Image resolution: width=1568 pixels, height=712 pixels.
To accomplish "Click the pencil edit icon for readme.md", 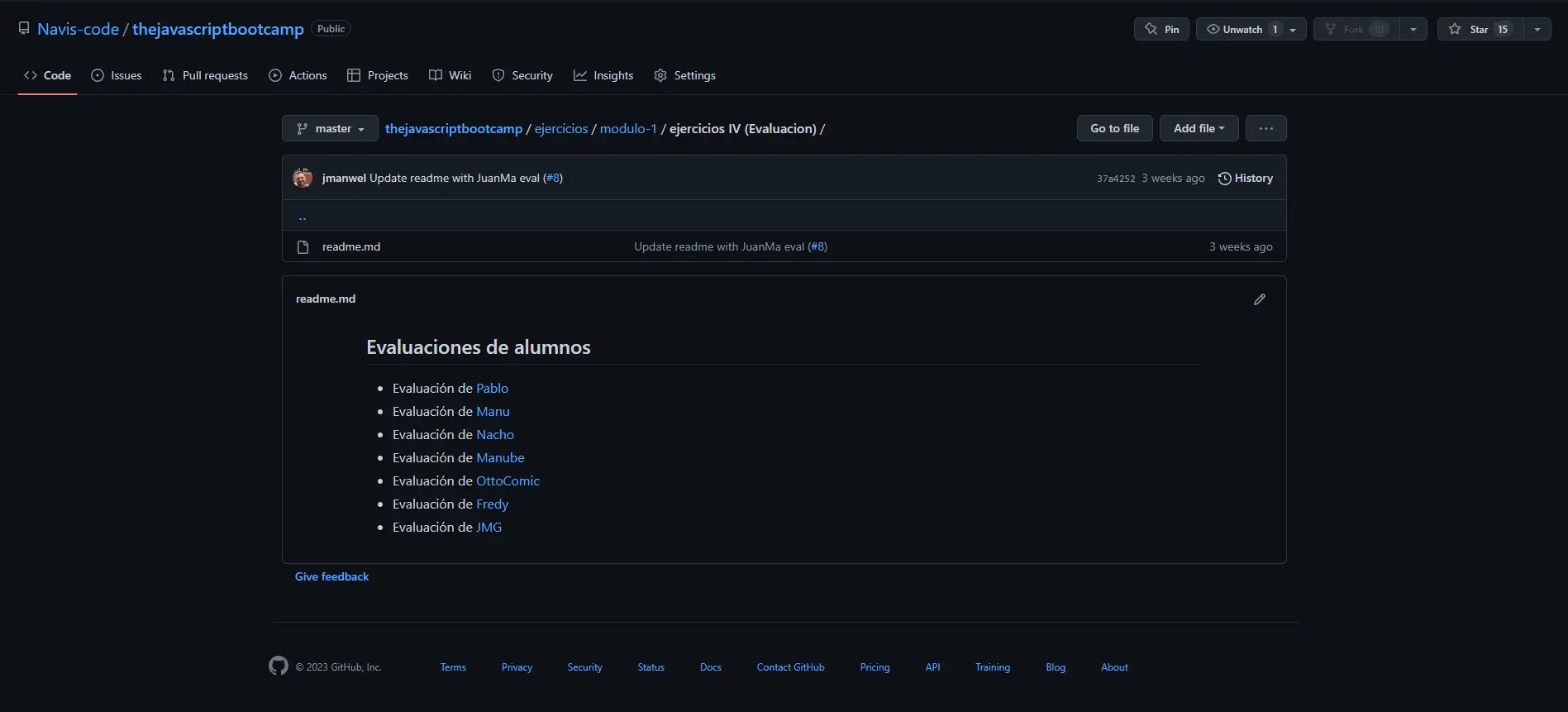I will (x=1259, y=299).
